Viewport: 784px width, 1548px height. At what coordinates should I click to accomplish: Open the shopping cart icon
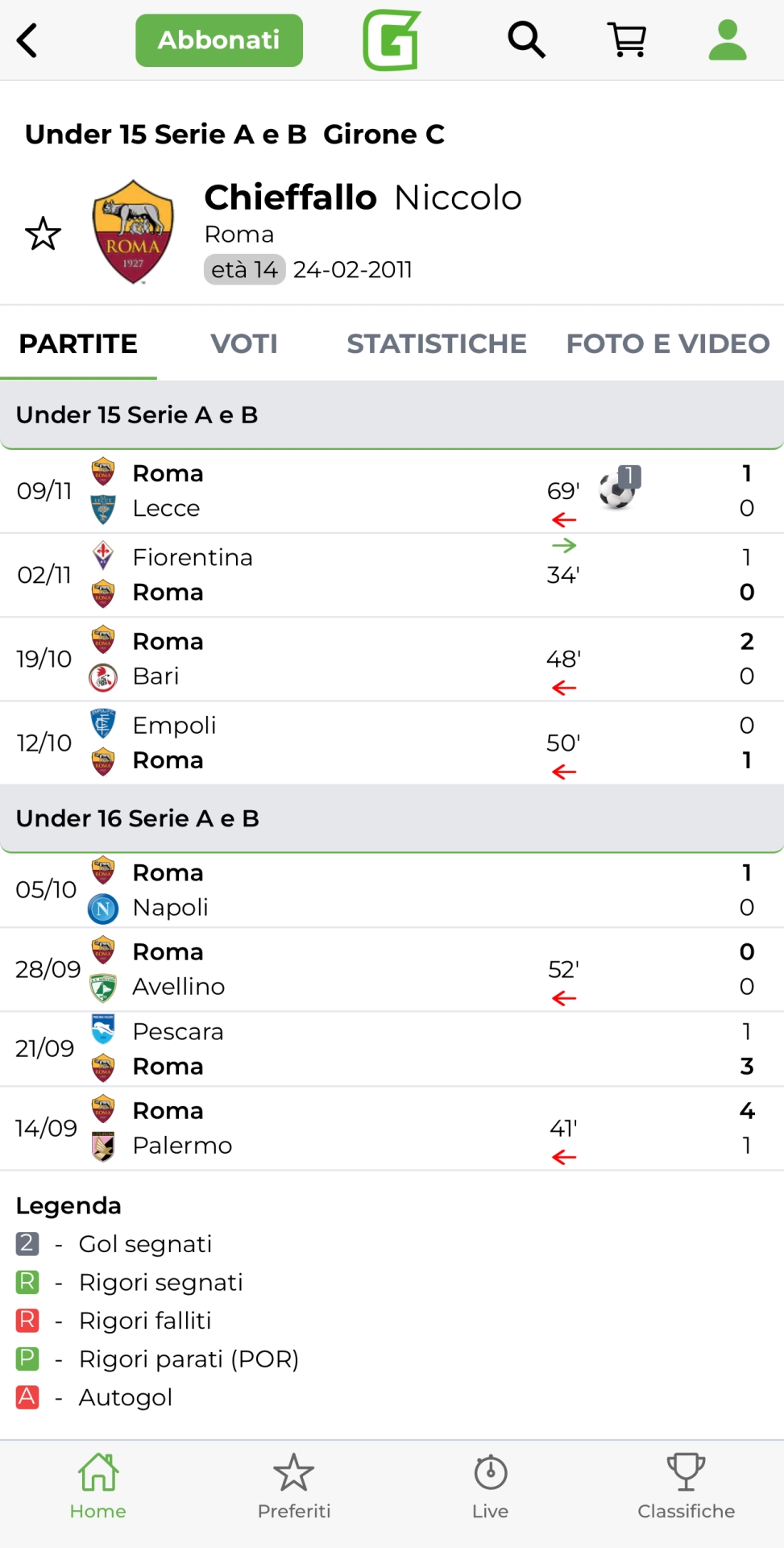tap(627, 40)
